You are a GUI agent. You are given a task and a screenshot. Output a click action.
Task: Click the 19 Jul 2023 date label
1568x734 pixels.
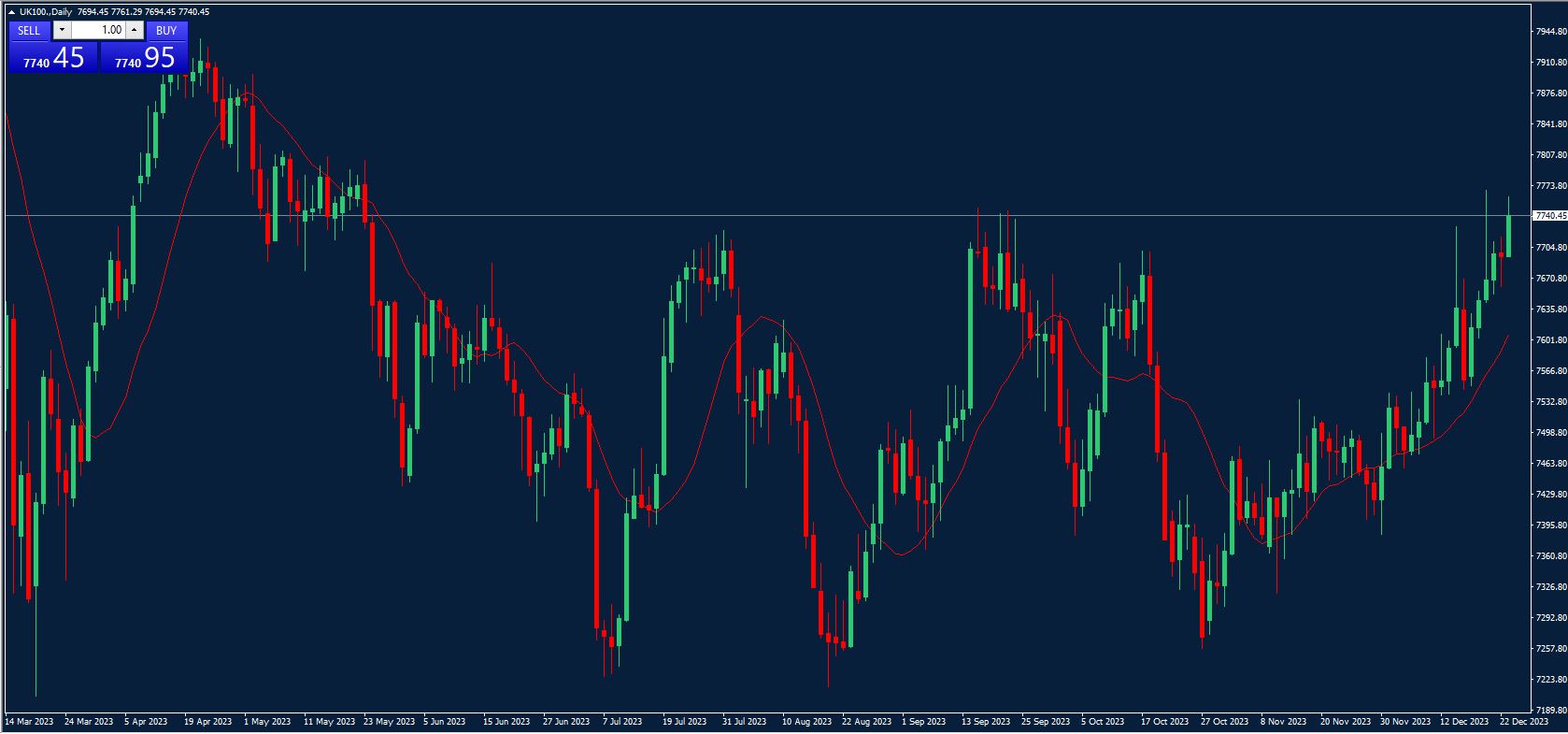685,722
